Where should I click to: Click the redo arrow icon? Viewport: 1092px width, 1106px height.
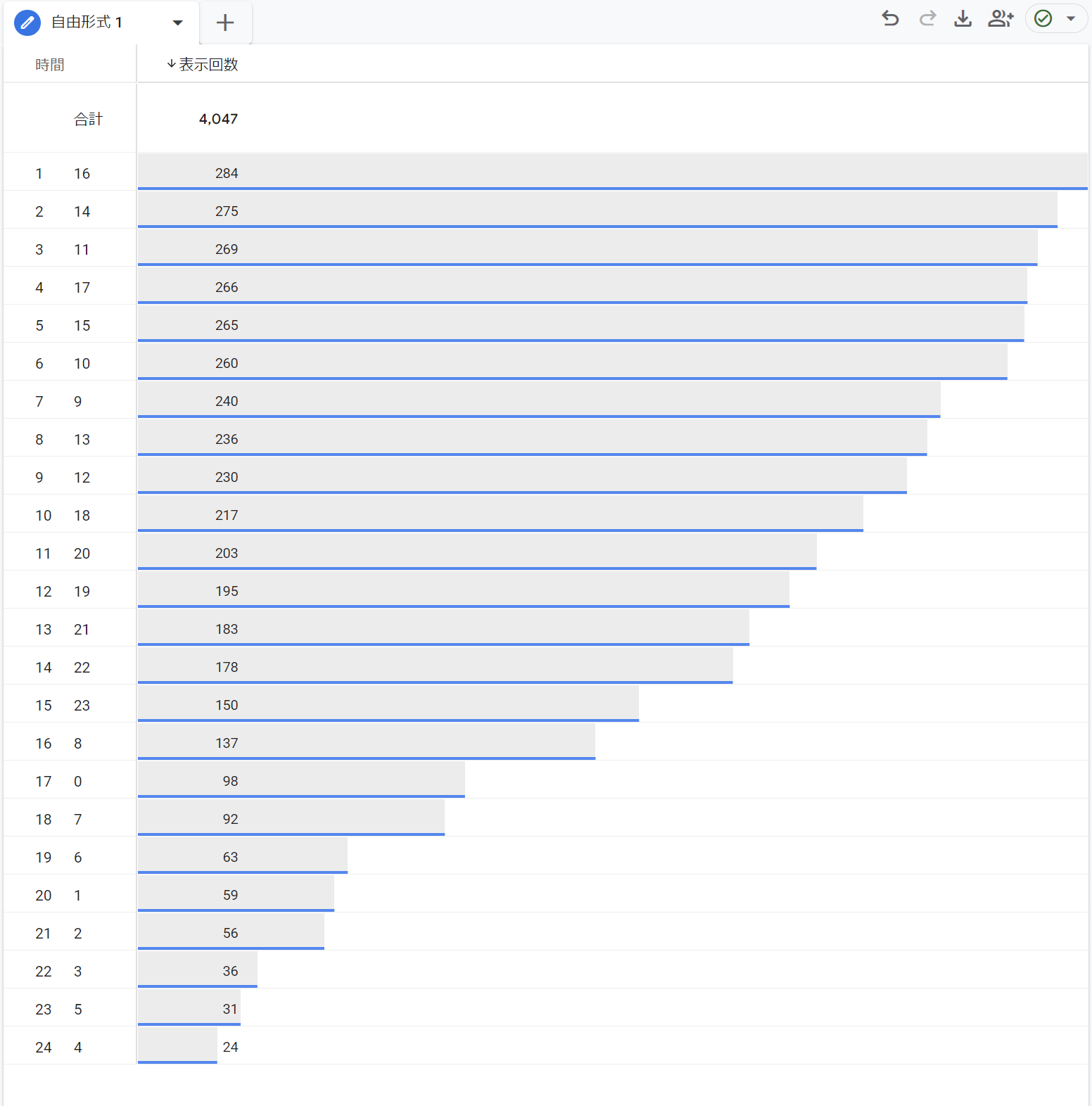[927, 18]
